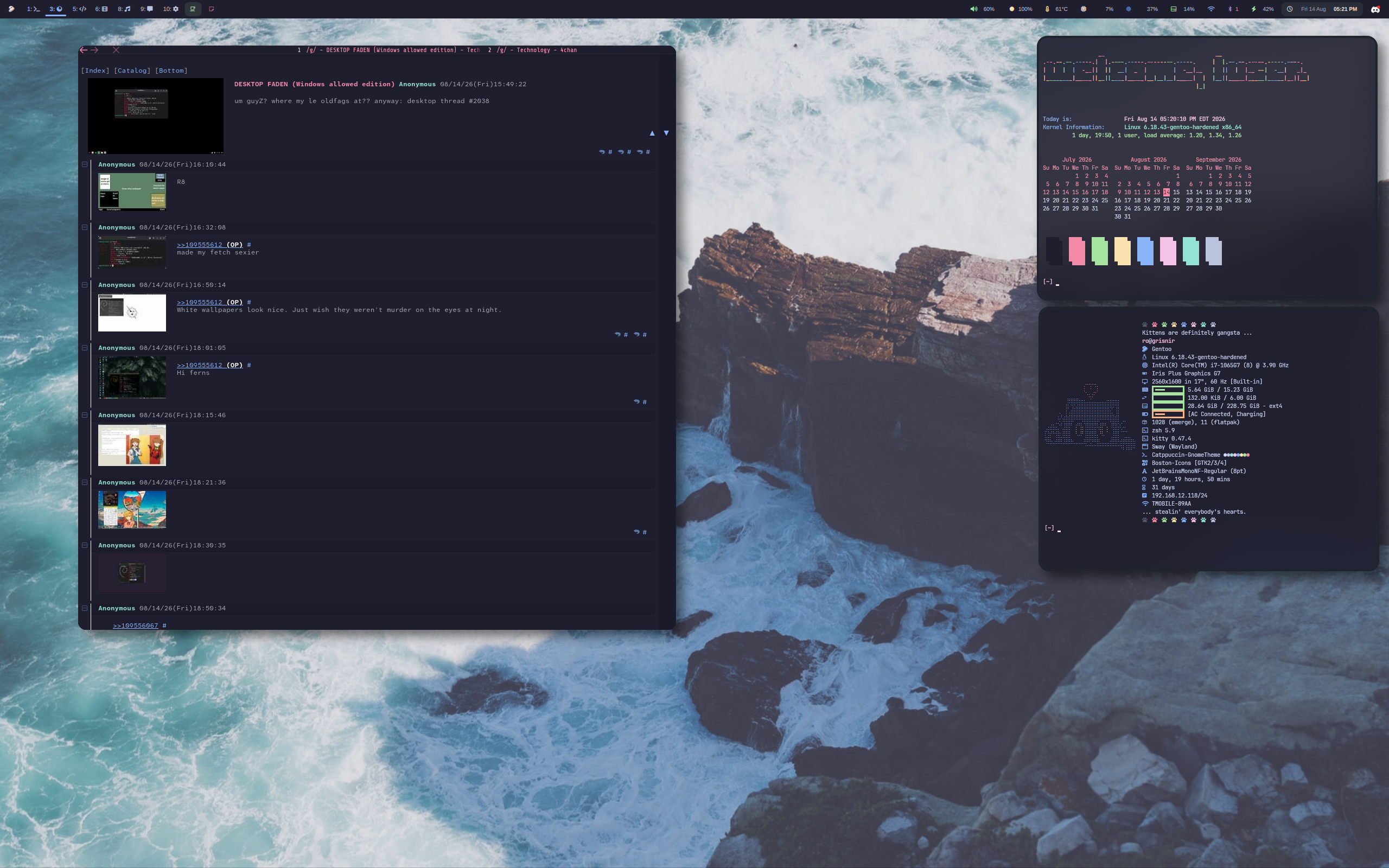
Task: Click the memory icon showing 37%
Action: [1129, 9]
